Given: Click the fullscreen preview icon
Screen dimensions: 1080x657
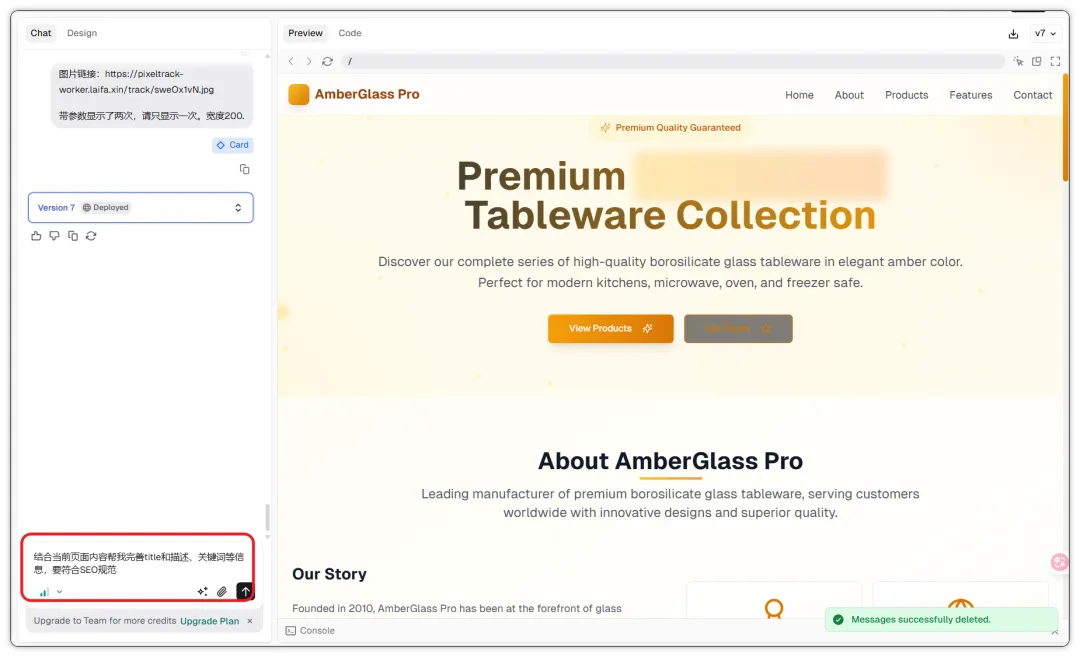Looking at the screenshot, I should coord(1055,61).
